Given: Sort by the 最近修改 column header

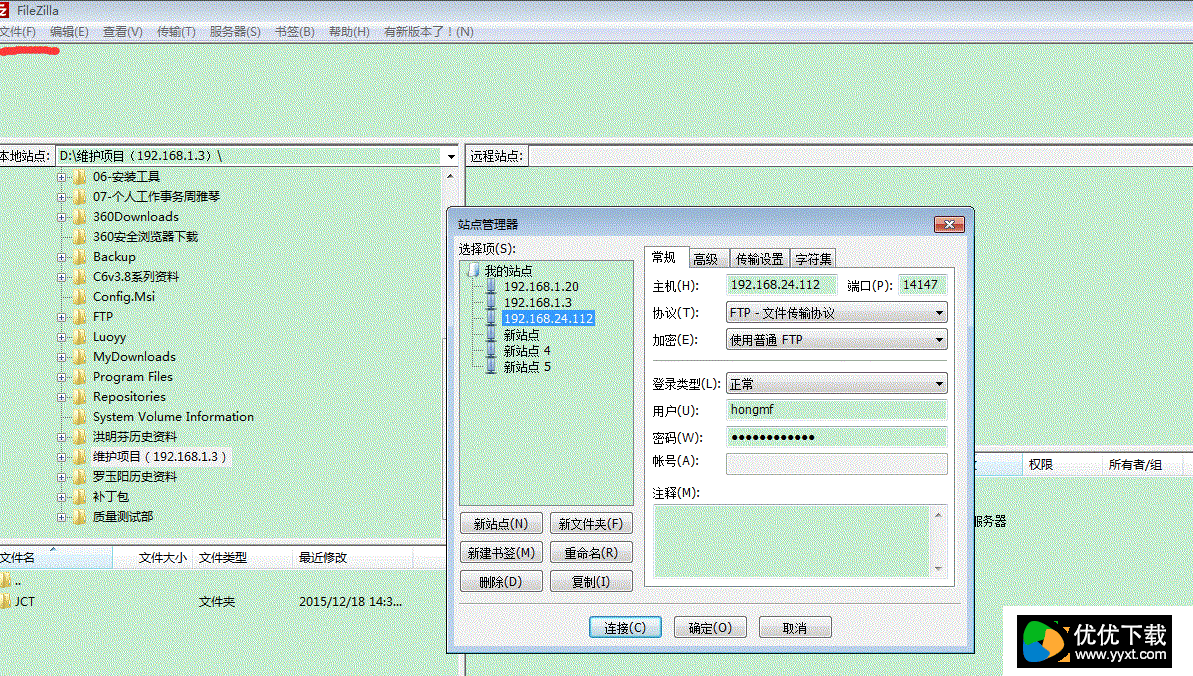Looking at the screenshot, I should click(x=352, y=558).
